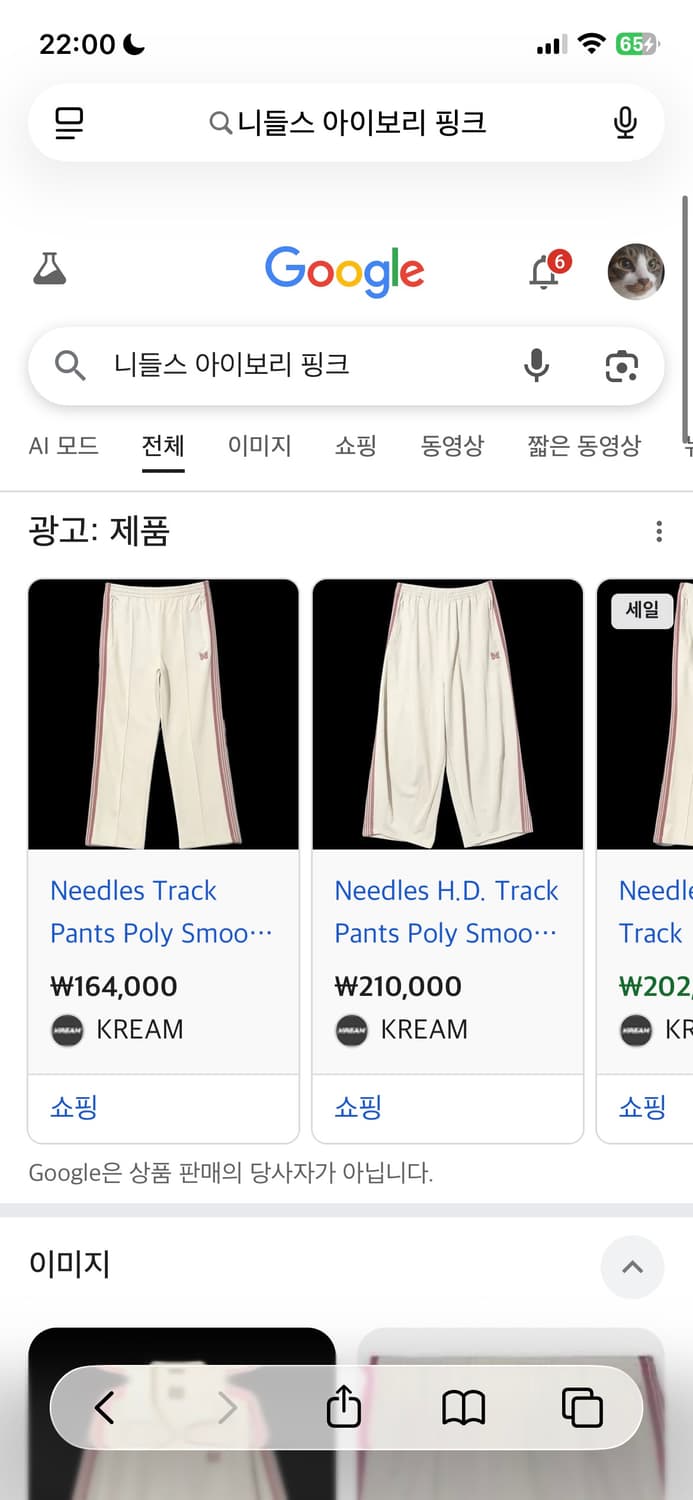Switch to the 쇼핑 tab

click(356, 446)
